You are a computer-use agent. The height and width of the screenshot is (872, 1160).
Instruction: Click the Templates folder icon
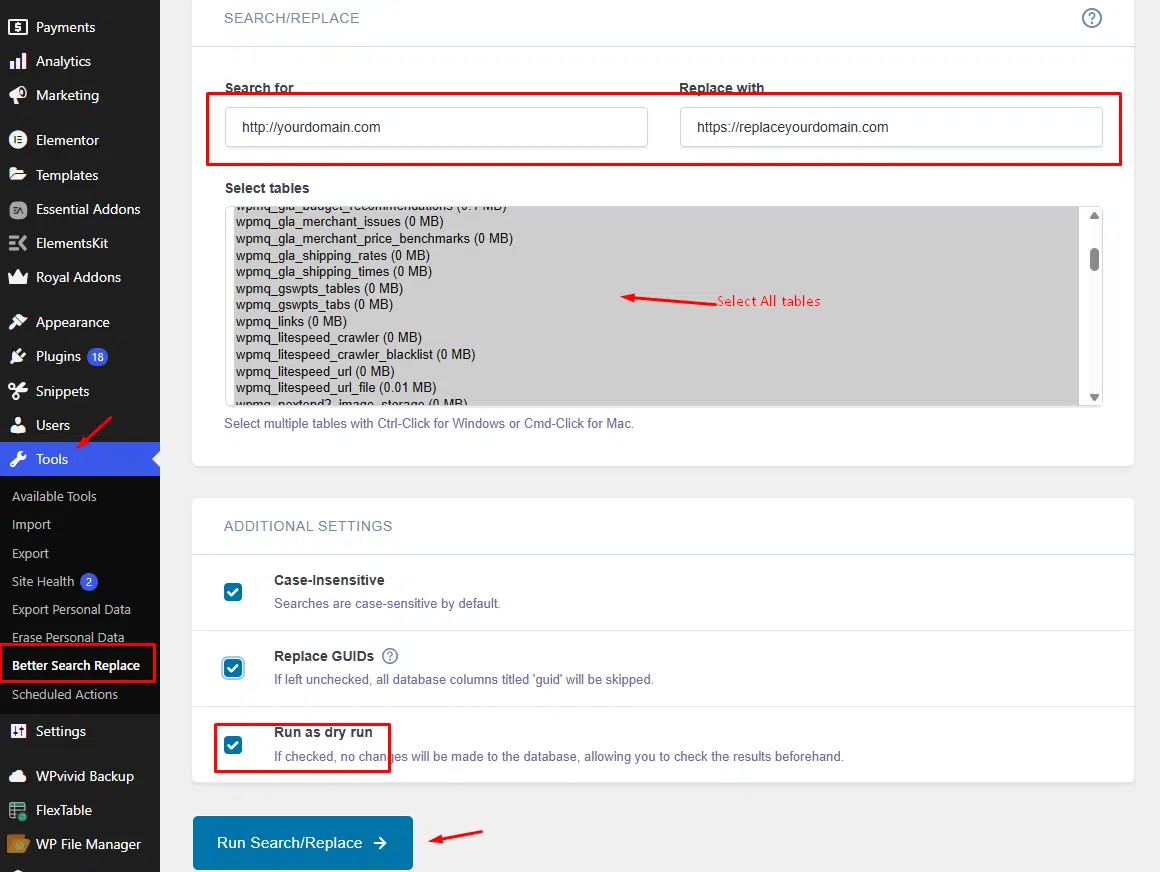(18, 175)
